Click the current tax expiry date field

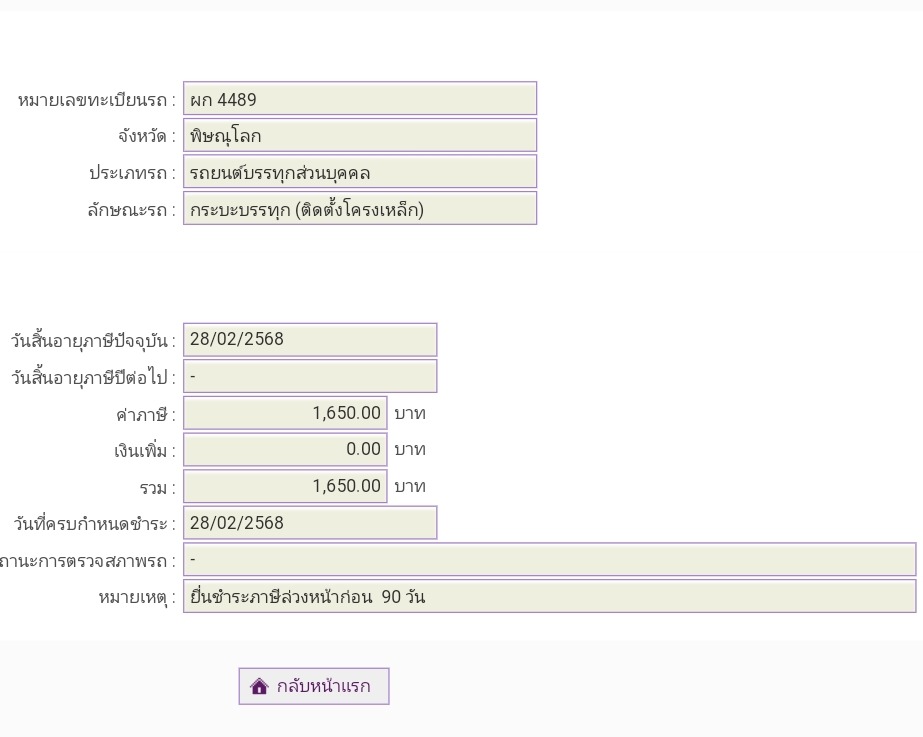[310, 340]
